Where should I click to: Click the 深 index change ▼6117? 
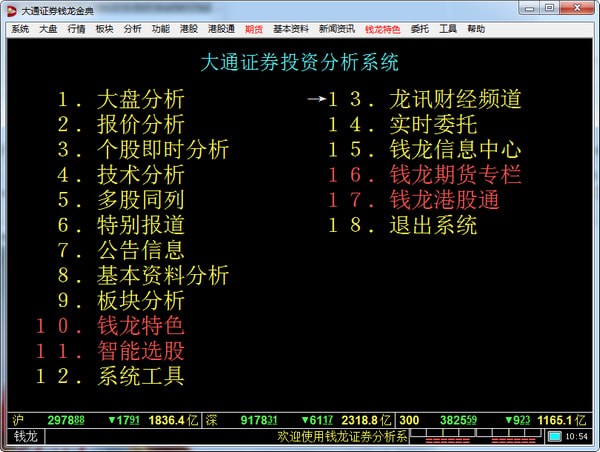317,421
